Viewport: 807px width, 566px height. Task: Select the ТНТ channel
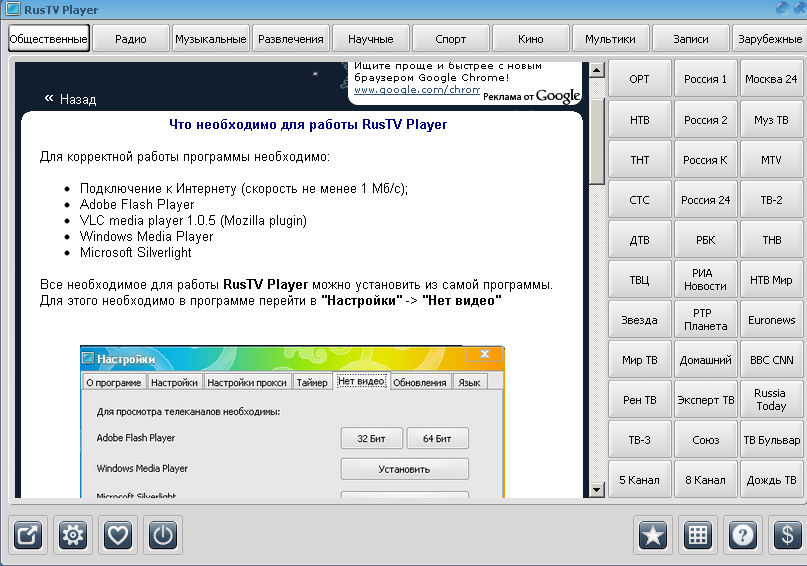coord(640,160)
